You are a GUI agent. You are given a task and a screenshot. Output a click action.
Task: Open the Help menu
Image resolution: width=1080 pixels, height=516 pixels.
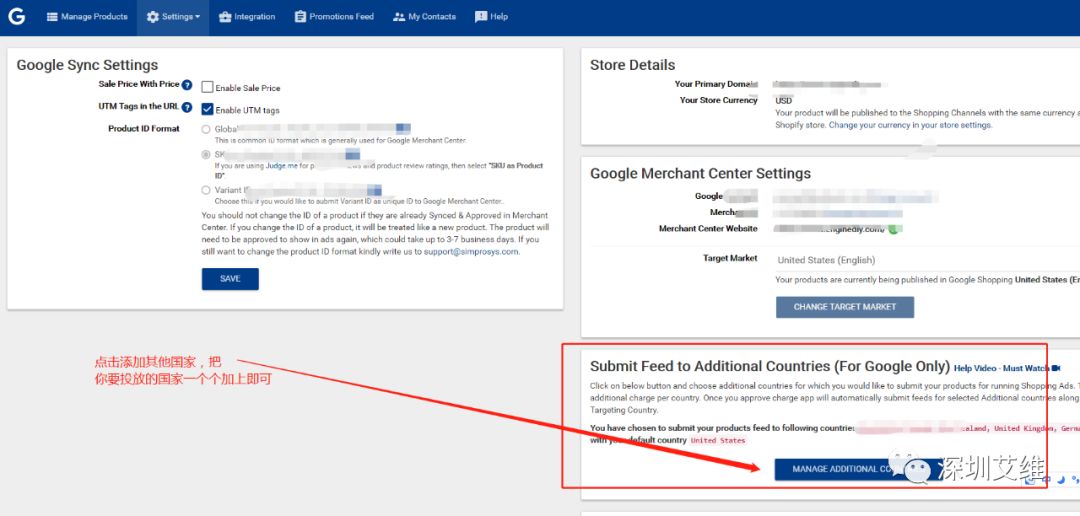(x=491, y=17)
